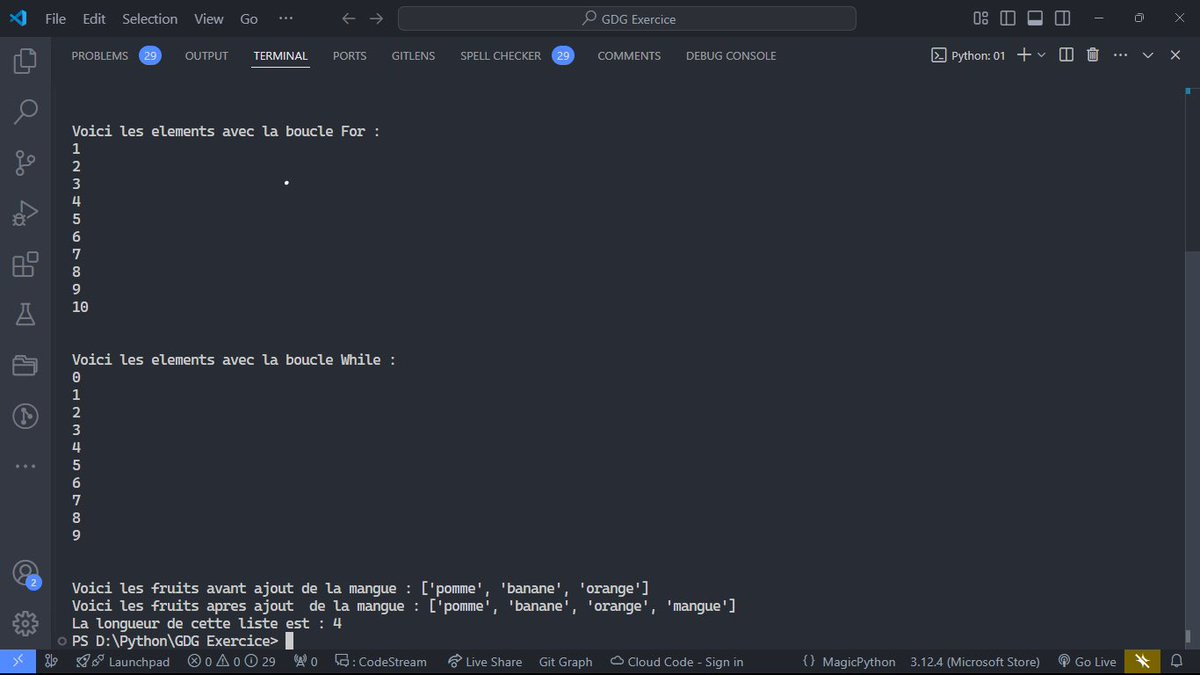Click the PS D:\Python\GDG Exercice> prompt line

(175, 640)
